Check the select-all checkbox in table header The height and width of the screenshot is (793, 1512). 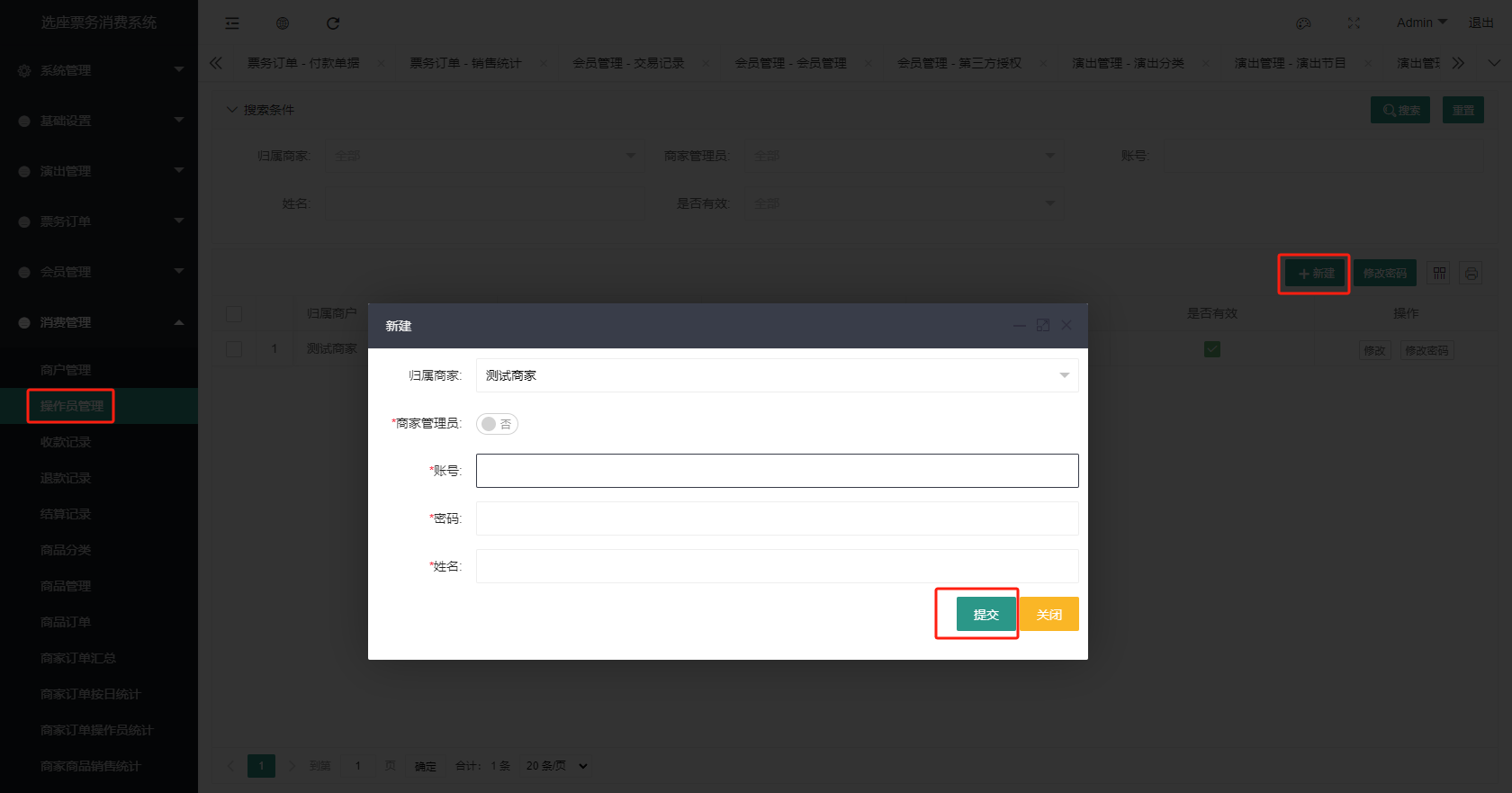click(x=234, y=313)
